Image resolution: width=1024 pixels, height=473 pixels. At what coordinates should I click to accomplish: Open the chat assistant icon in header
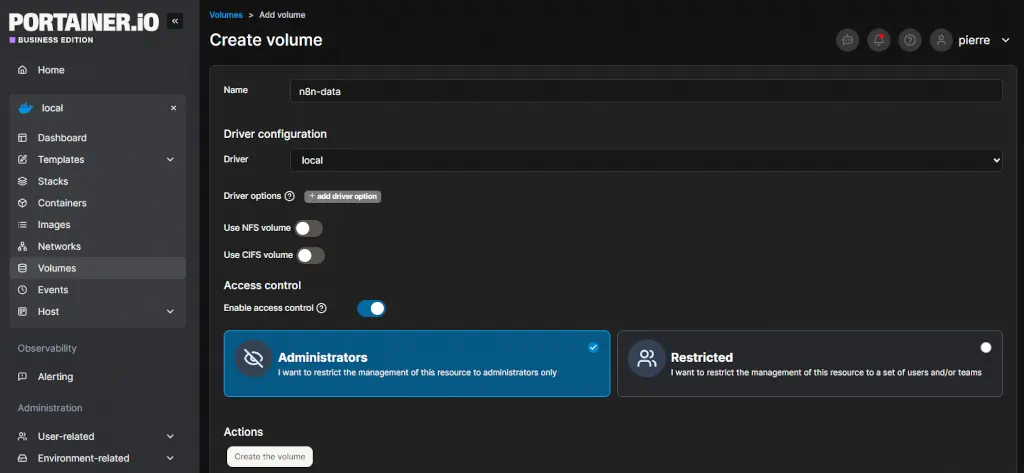(848, 41)
